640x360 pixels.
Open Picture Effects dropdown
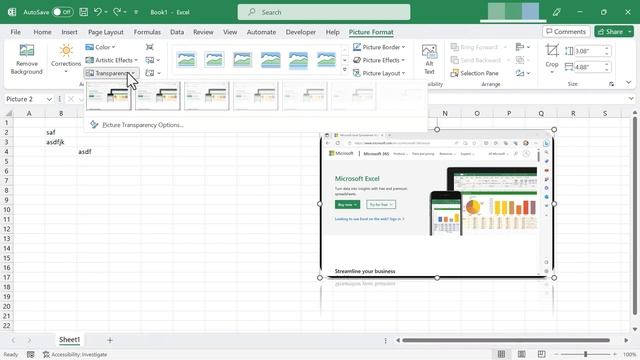(x=379, y=60)
